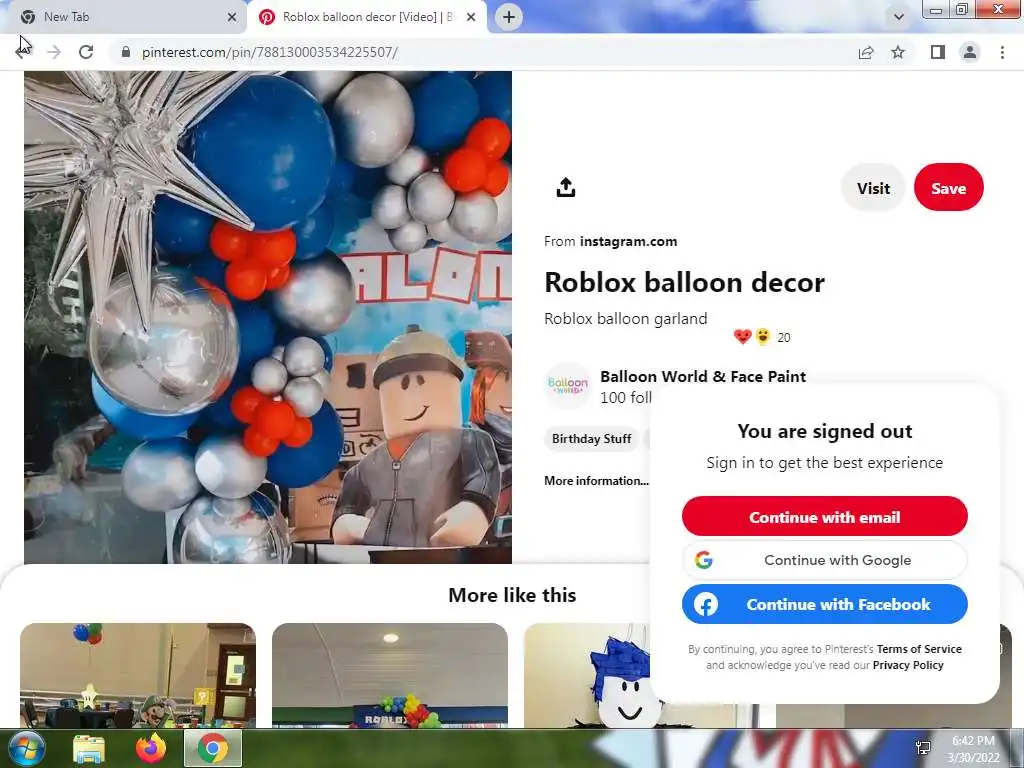Open the Terms of Service link
1024x768 pixels.
pyautogui.click(x=919, y=649)
